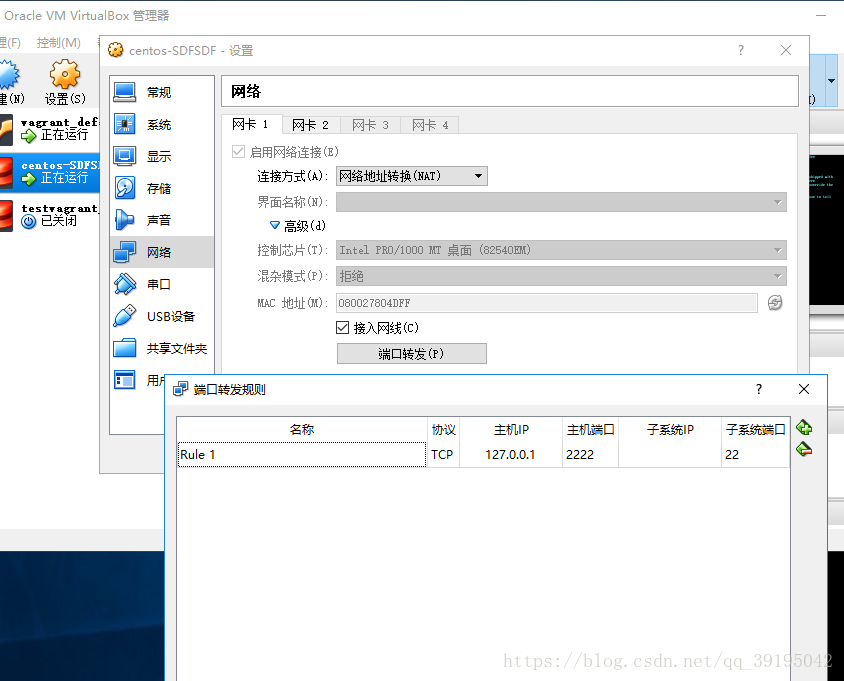Collapse the 高级(d) disclosure triangle
844x681 pixels.
275,226
